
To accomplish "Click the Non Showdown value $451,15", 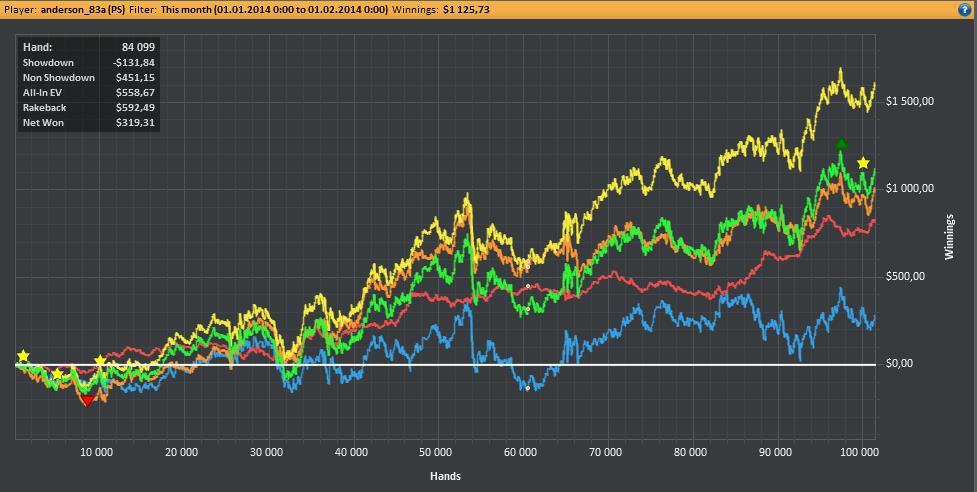I will (x=135, y=77).
